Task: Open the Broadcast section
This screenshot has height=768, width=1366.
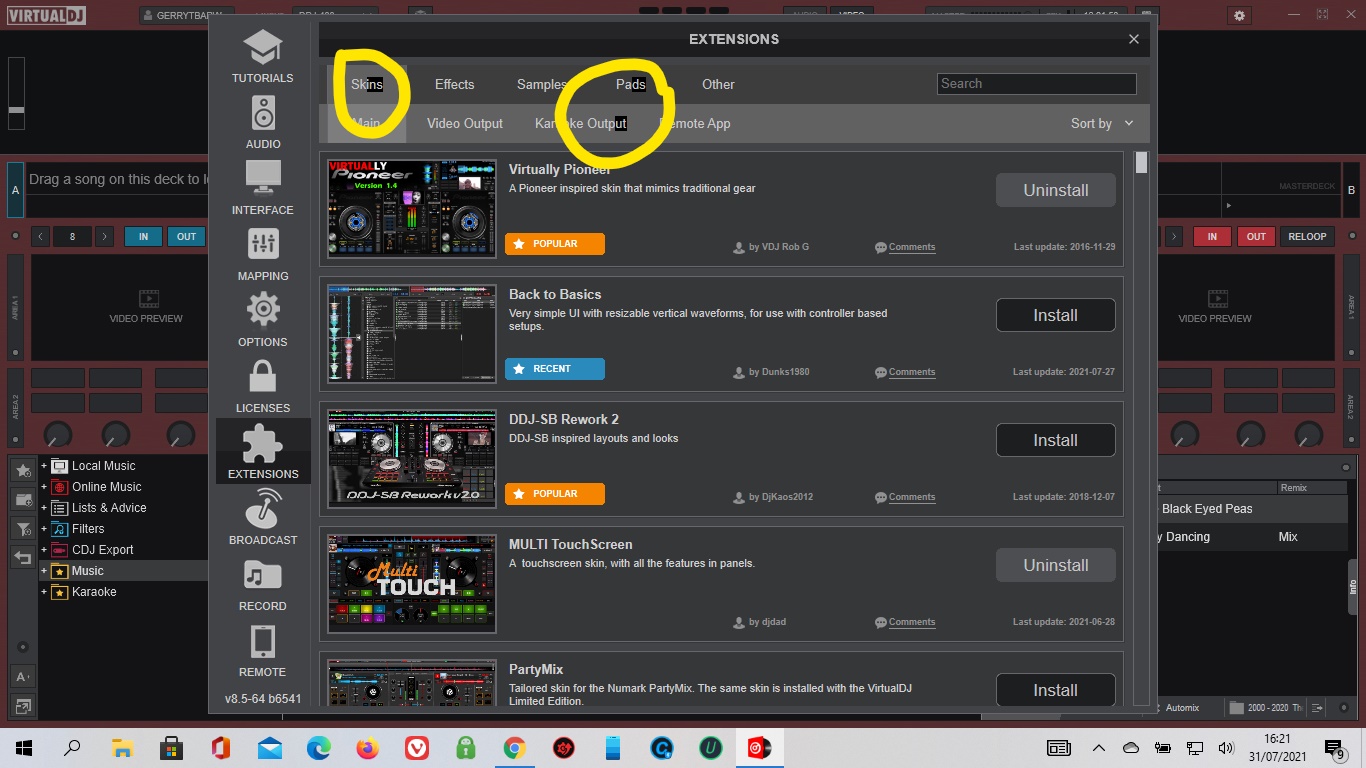Action: click(263, 519)
